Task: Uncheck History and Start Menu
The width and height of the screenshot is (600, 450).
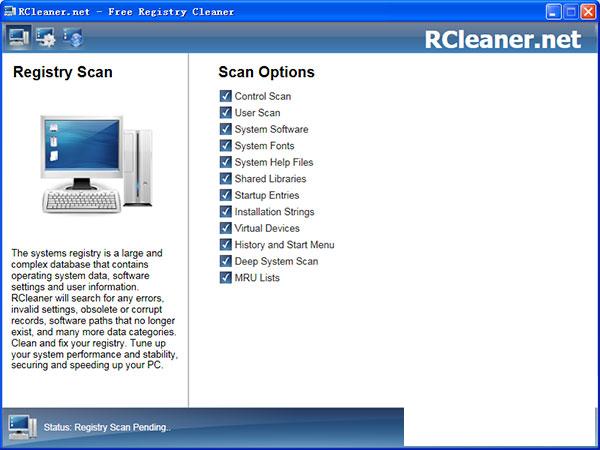Action: [225, 244]
